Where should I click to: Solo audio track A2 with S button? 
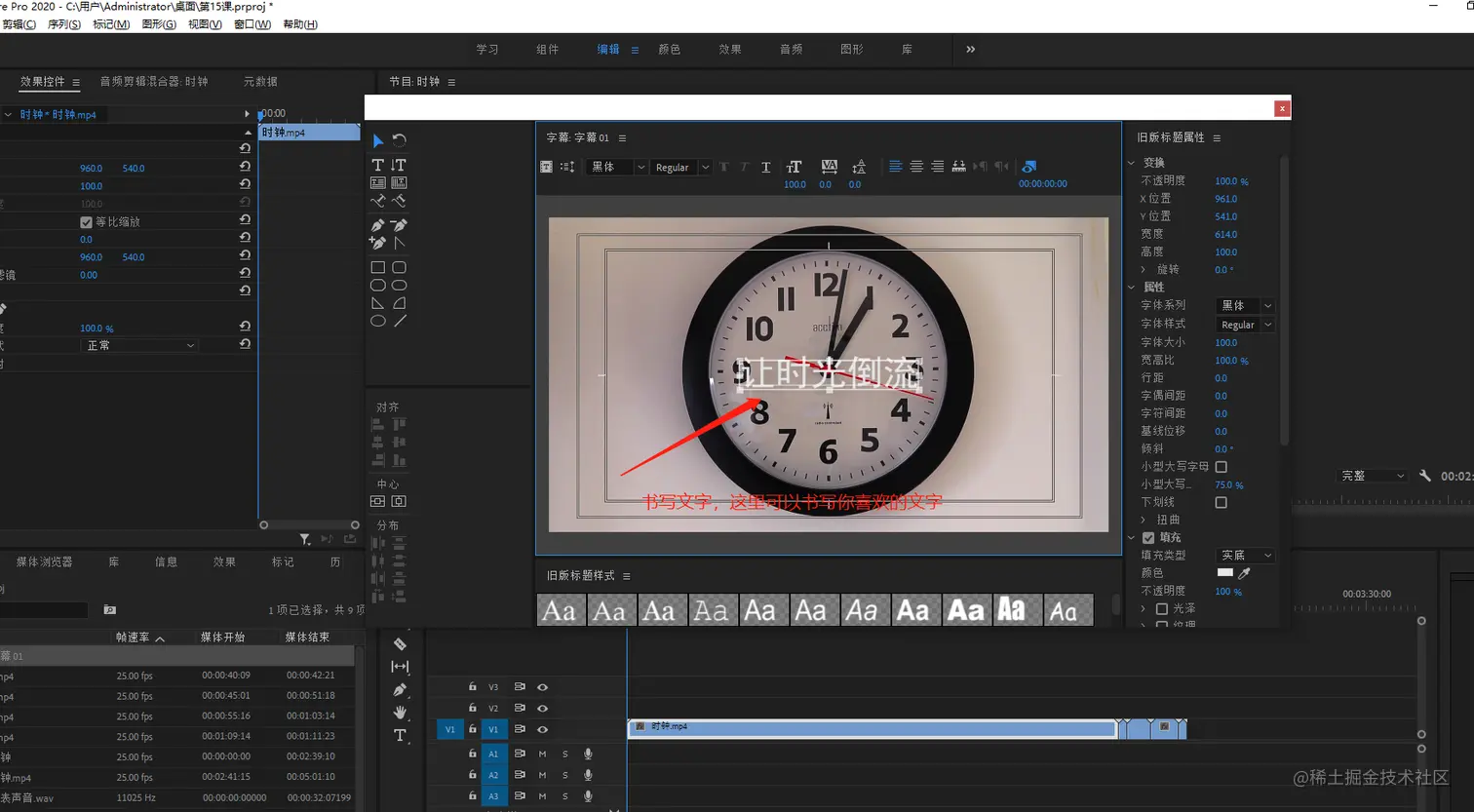click(x=564, y=775)
